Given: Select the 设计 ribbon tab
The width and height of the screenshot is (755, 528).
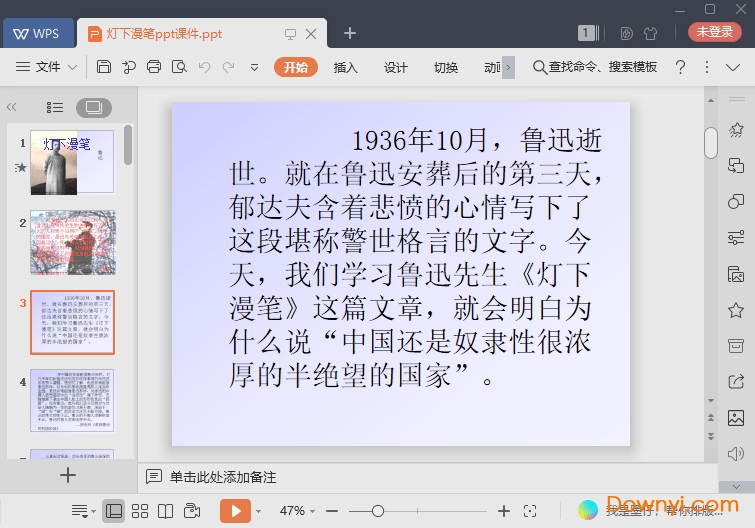Looking at the screenshot, I should point(396,67).
